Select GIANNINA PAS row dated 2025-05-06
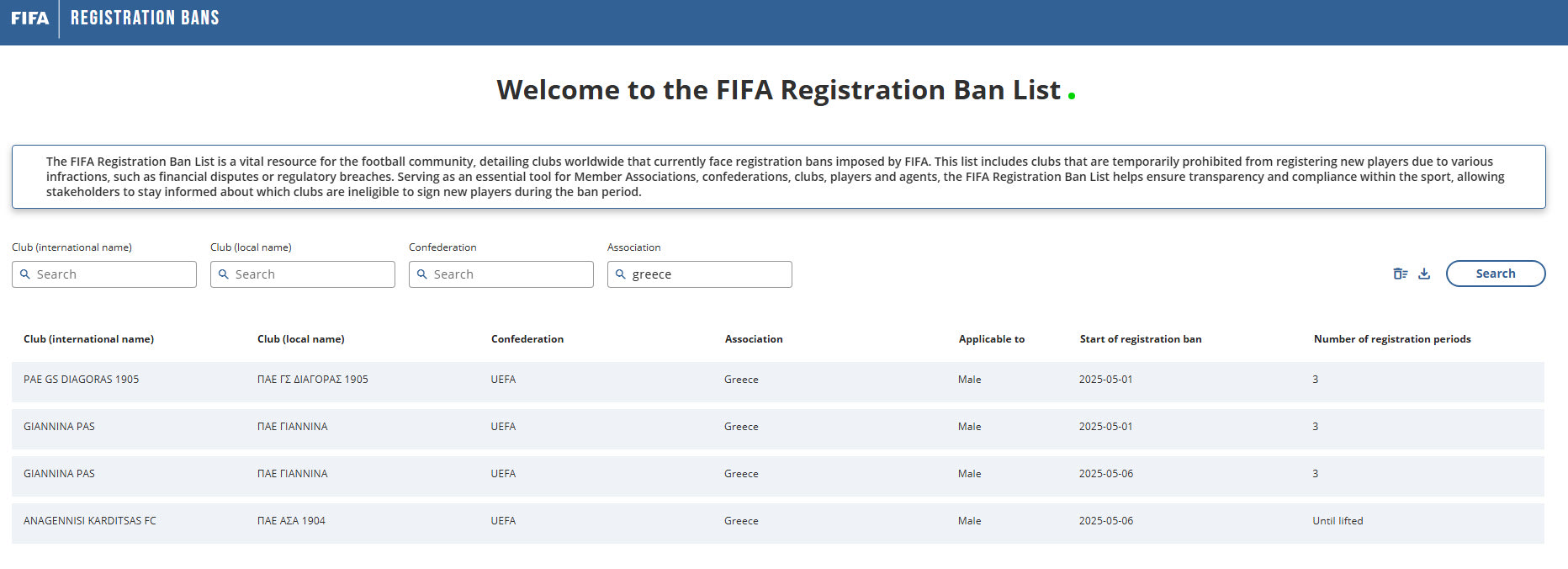Screen dimensions: 1568x569 (59, 474)
